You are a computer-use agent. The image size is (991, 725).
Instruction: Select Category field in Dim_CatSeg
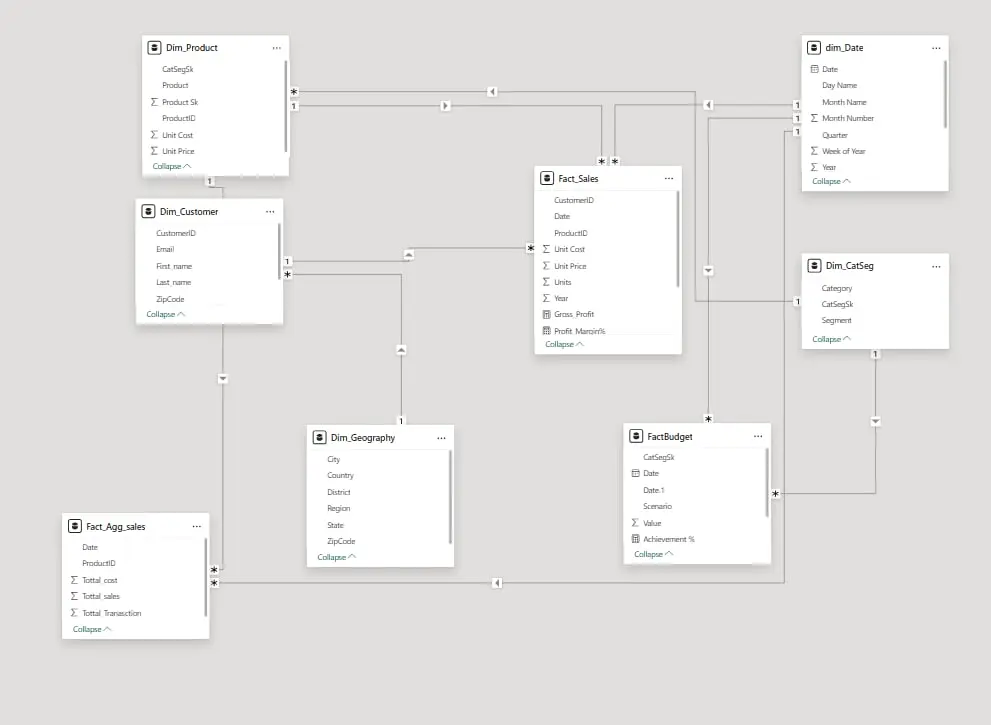(x=837, y=288)
